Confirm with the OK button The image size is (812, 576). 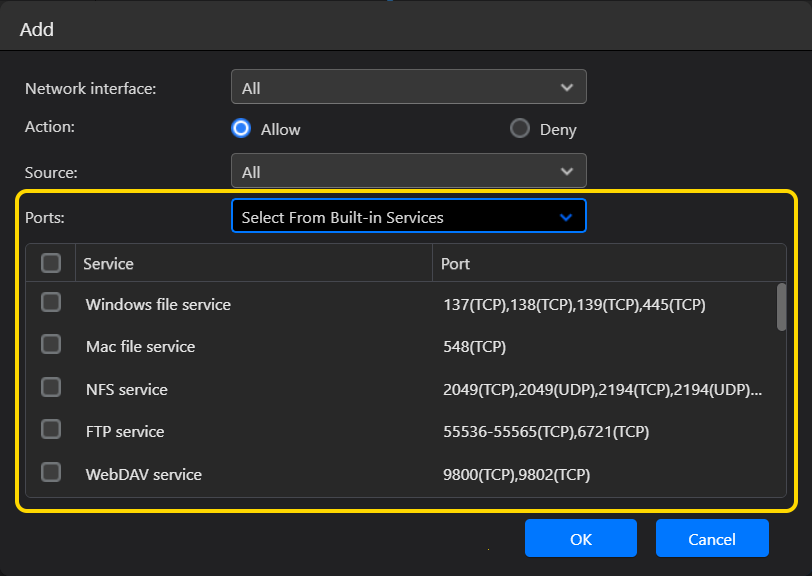[x=581, y=538]
